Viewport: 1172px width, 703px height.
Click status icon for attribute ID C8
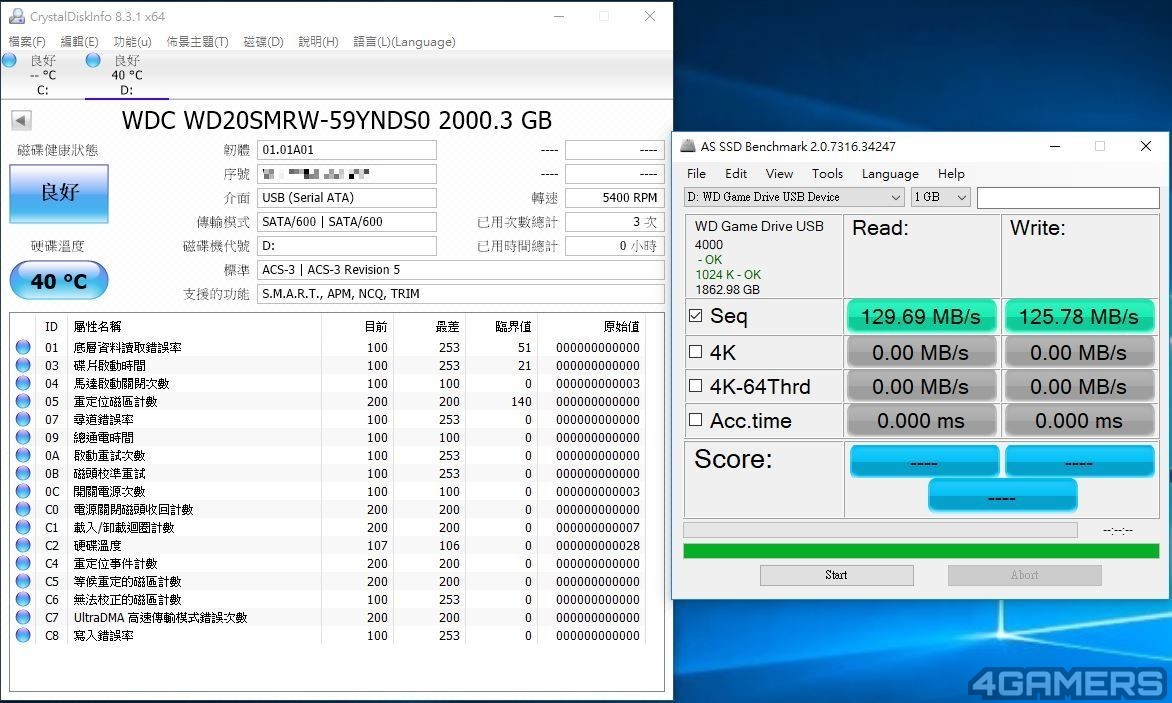23,635
